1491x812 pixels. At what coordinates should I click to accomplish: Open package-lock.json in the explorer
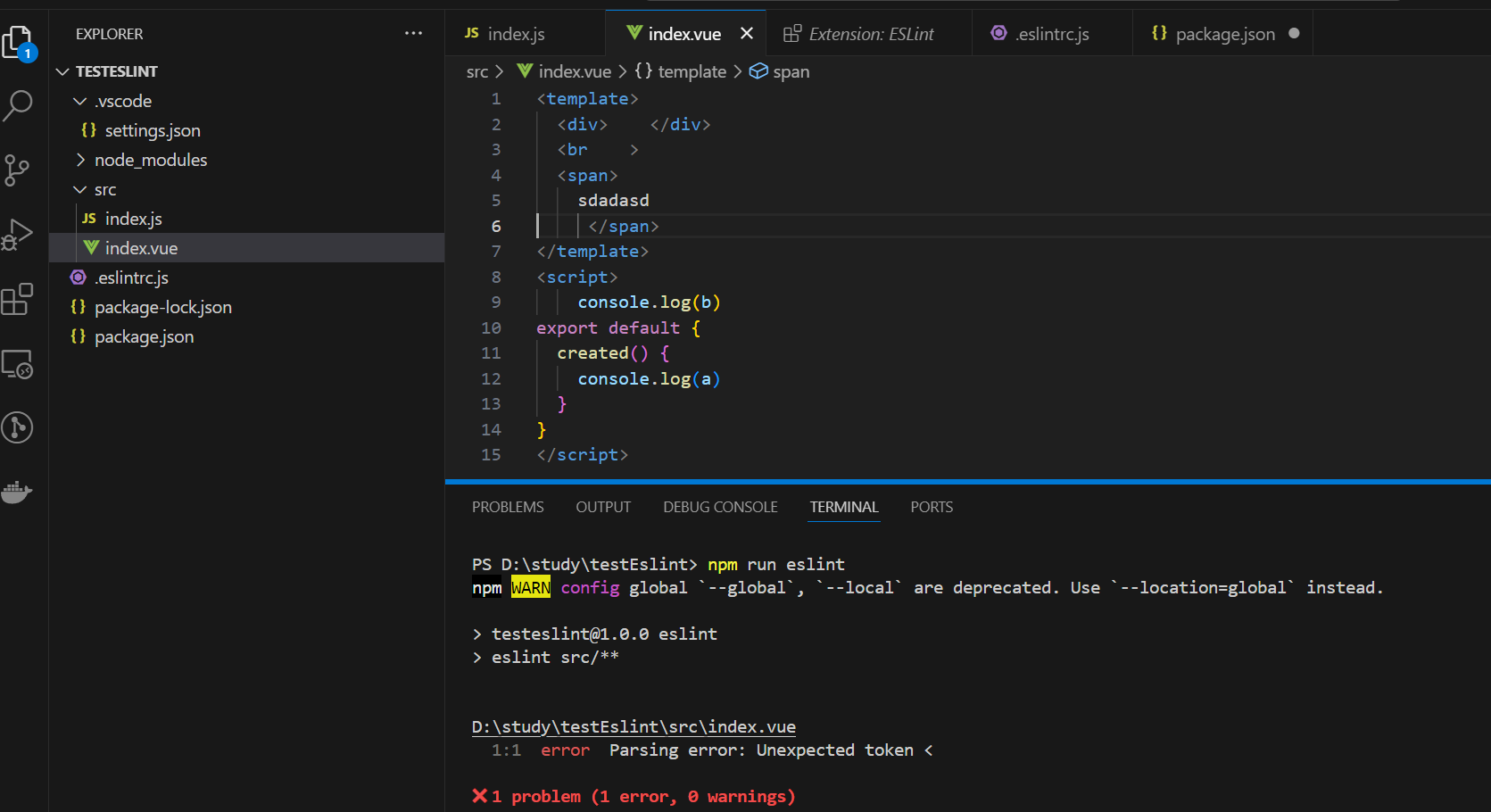point(163,307)
